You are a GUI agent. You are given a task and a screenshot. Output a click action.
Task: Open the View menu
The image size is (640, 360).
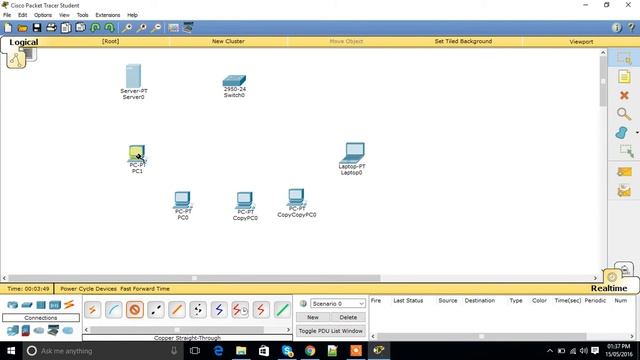64,15
